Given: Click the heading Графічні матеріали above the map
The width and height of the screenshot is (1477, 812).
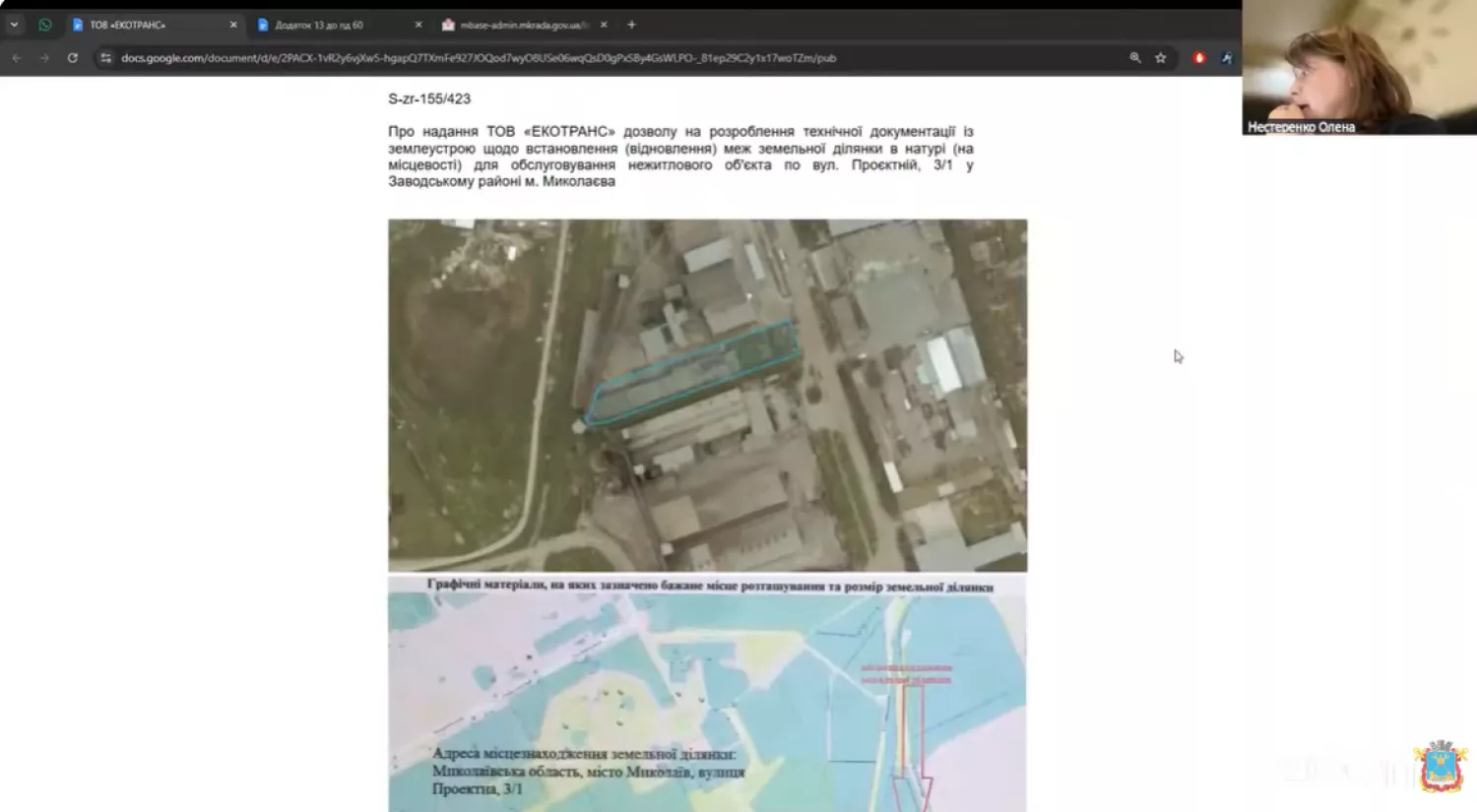Looking at the screenshot, I should [709, 586].
